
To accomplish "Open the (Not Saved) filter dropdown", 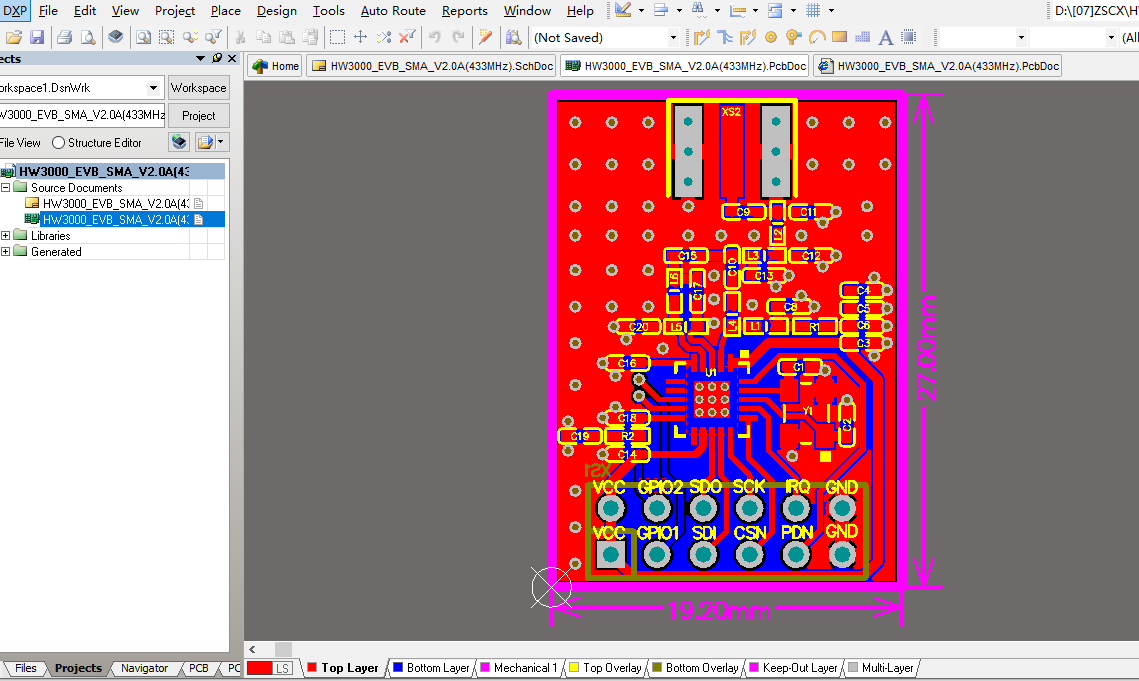I will 673,37.
